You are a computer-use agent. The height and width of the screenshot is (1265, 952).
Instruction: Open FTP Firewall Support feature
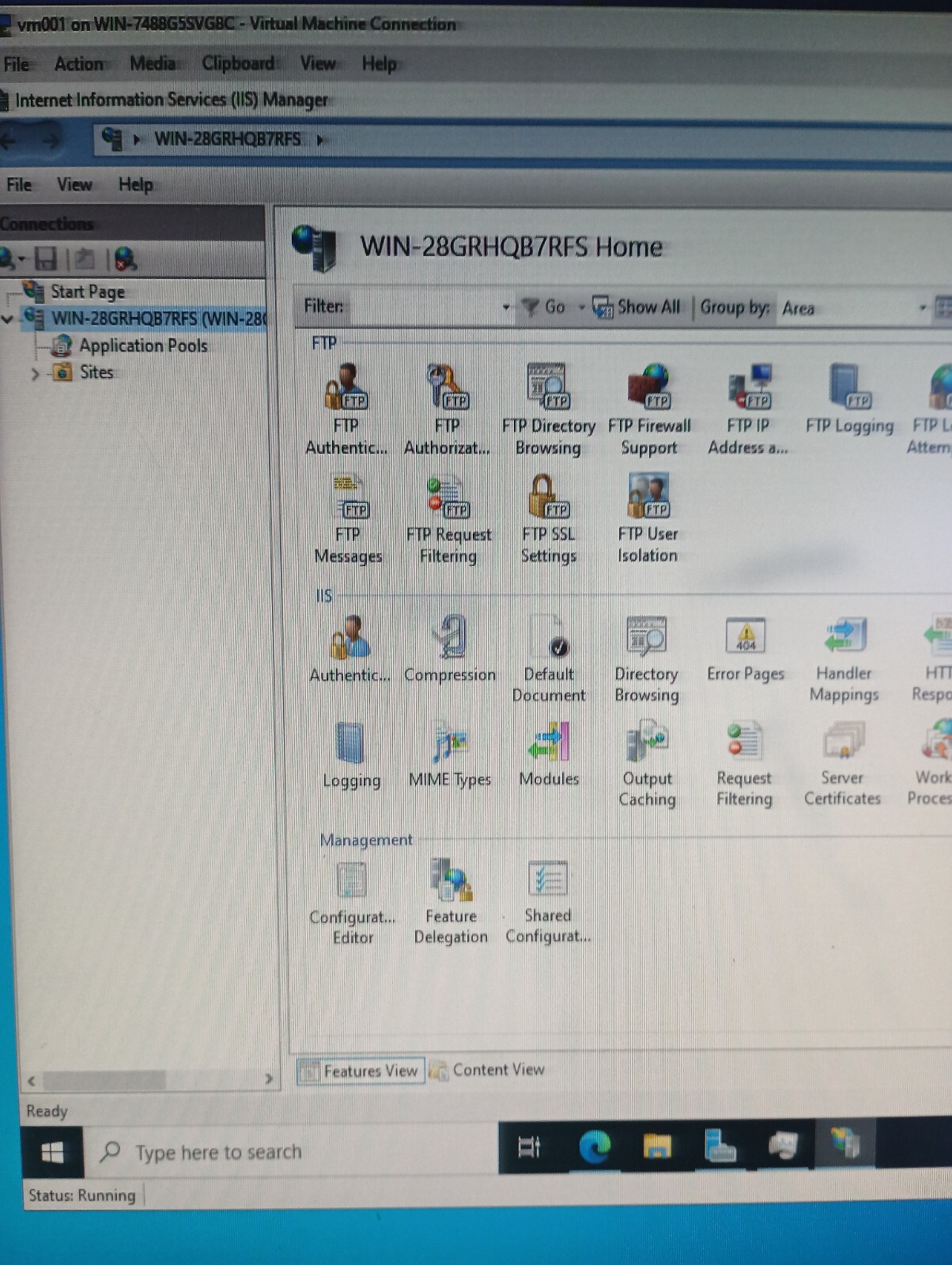(x=649, y=410)
